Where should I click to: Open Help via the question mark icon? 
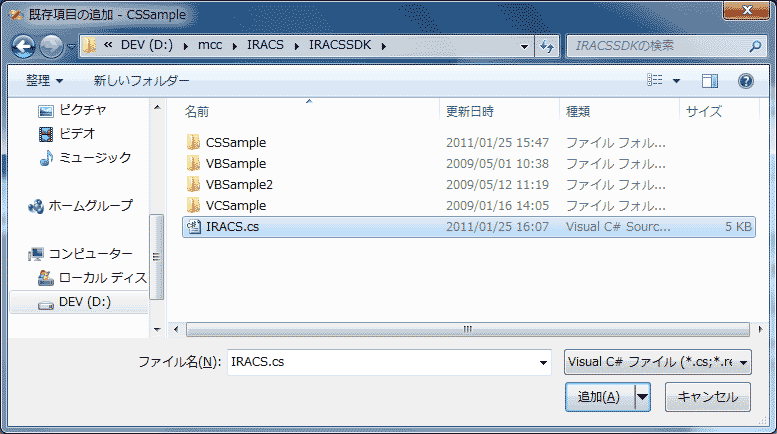pos(745,81)
